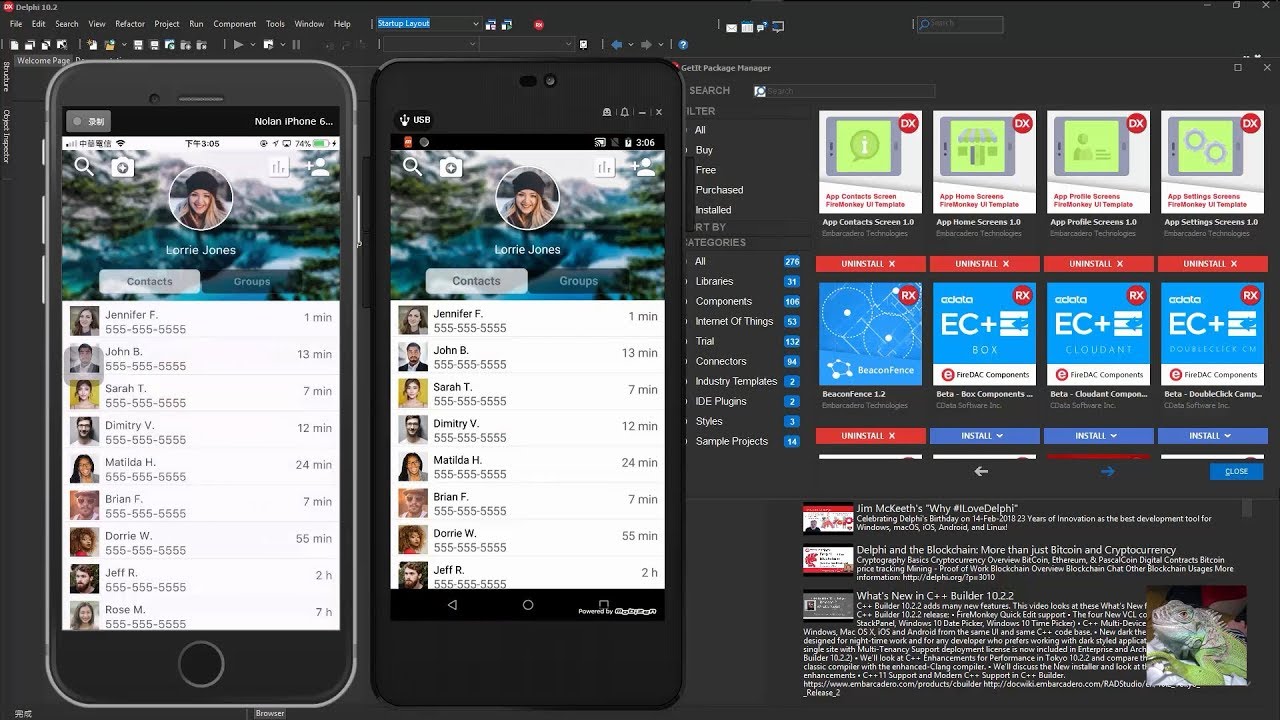Select the Components category

(x=723, y=301)
